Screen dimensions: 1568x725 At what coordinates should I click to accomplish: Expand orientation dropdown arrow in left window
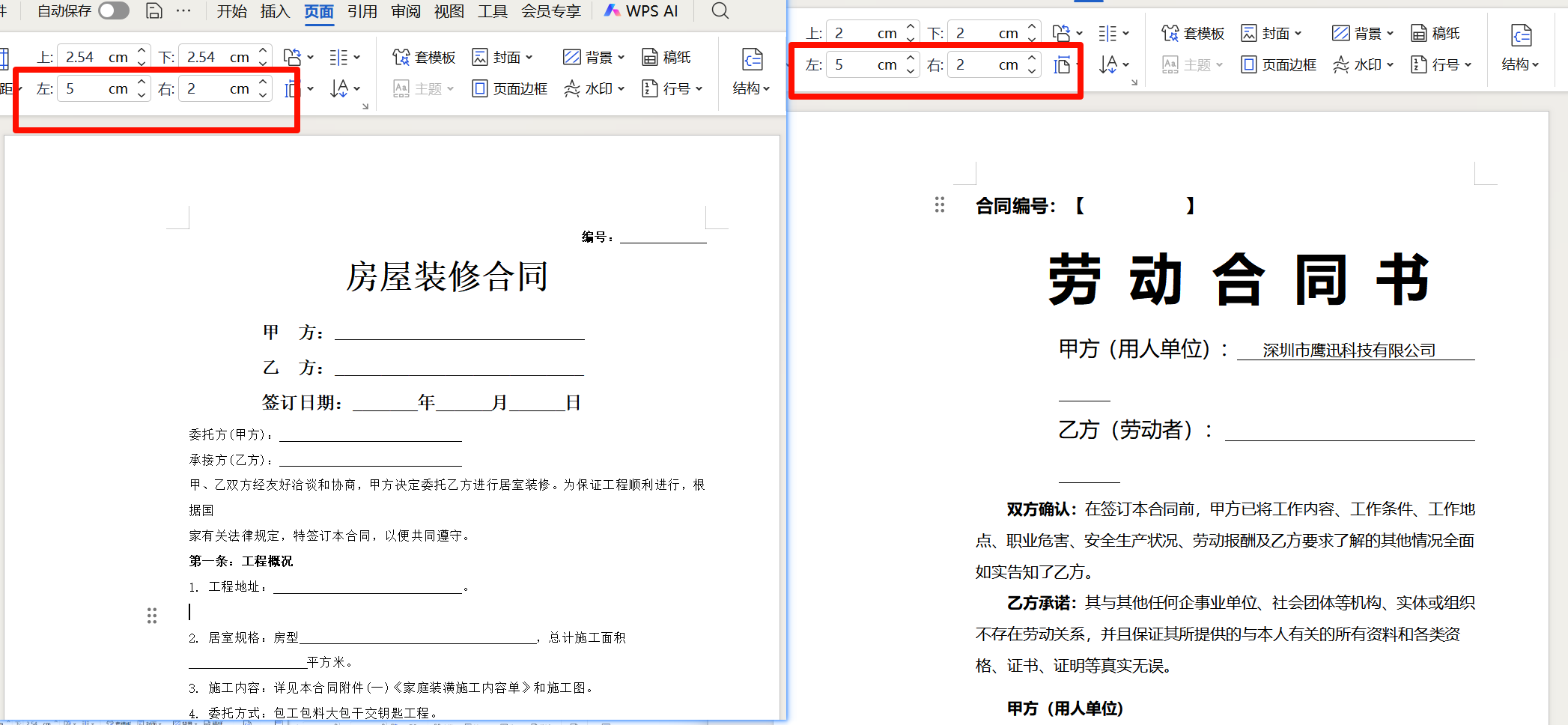point(311,57)
